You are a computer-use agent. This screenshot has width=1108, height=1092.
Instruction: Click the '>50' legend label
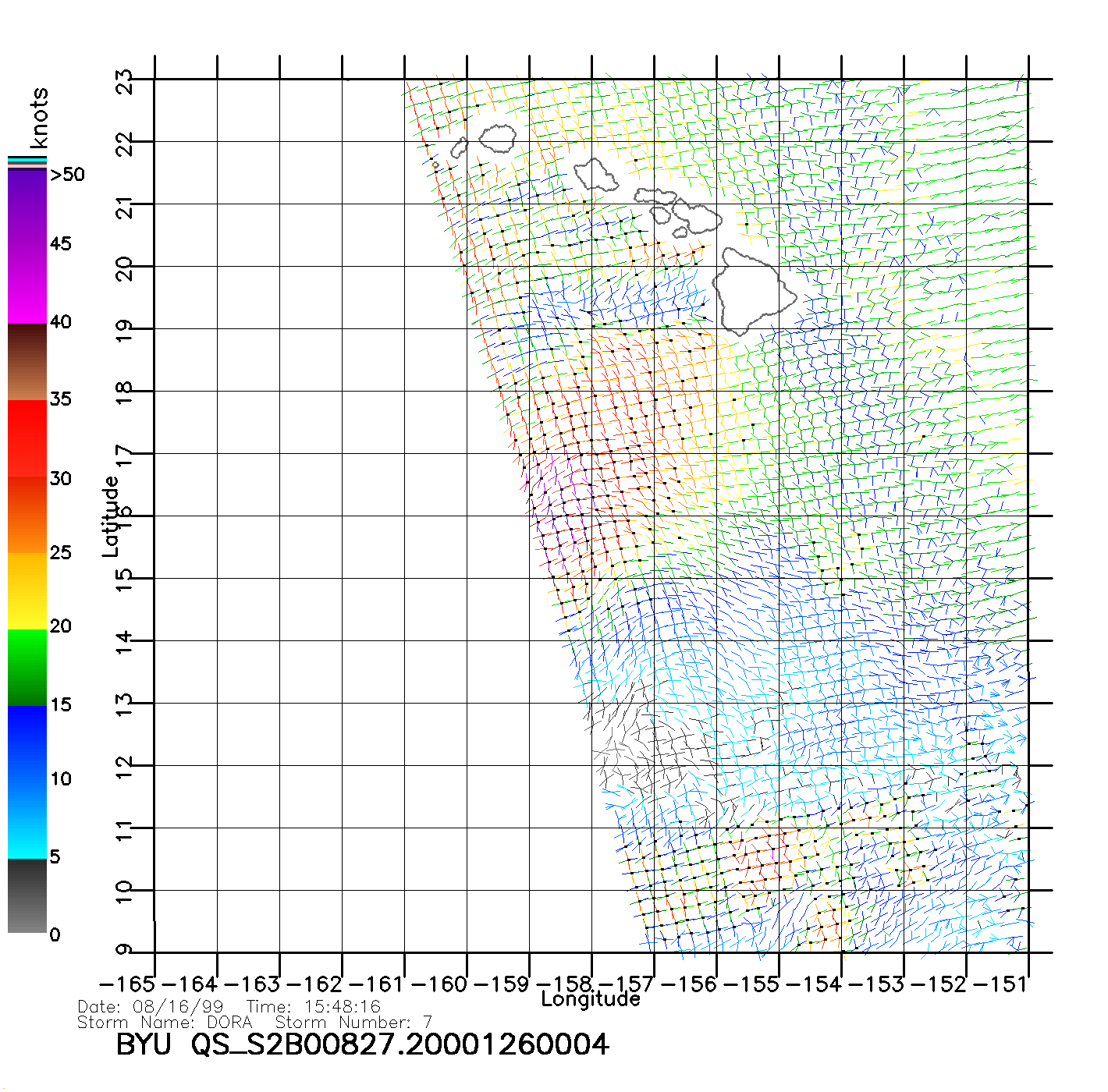(68, 175)
